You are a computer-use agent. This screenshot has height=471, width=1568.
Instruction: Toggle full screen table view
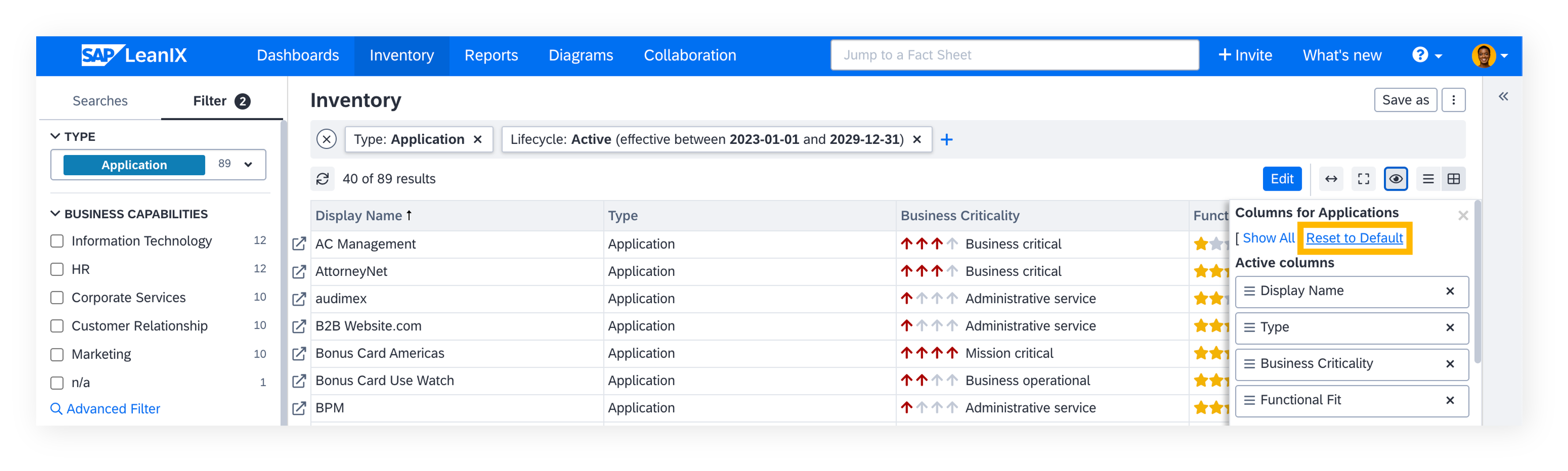point(1364,179)
